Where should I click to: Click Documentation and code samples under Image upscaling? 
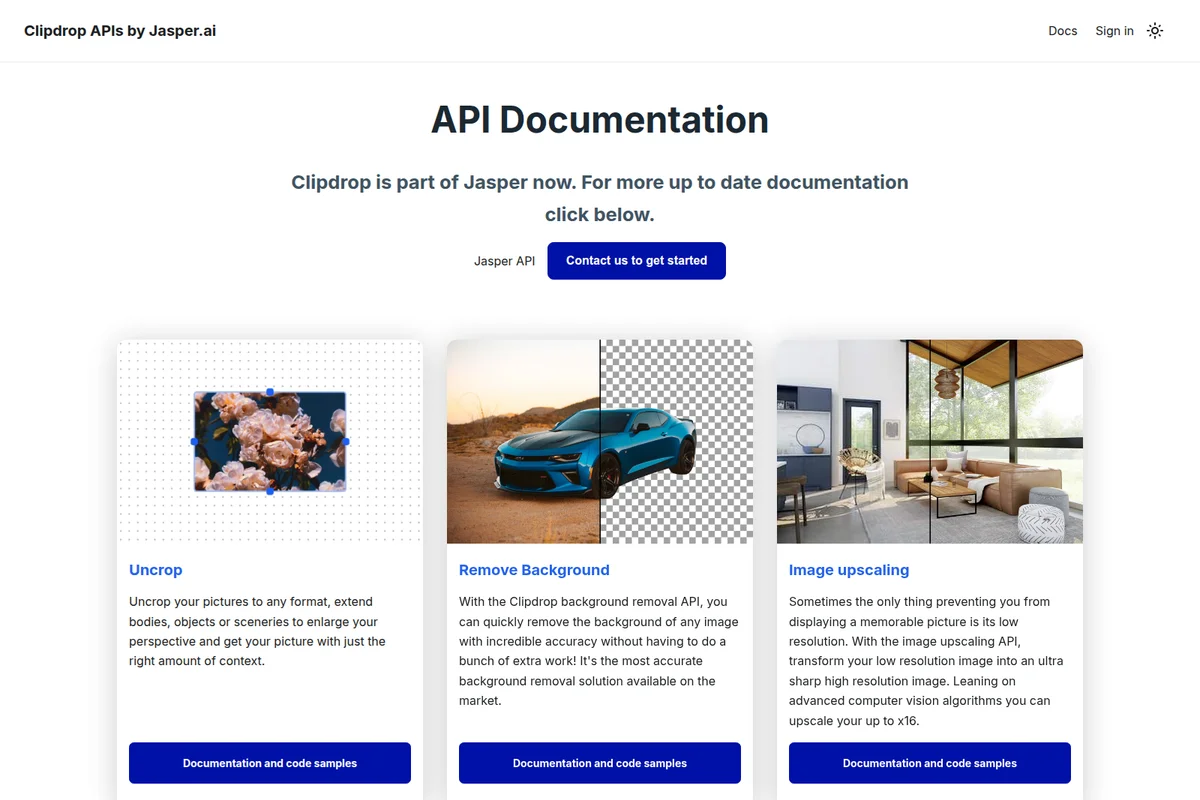click(x=929, y=762)
